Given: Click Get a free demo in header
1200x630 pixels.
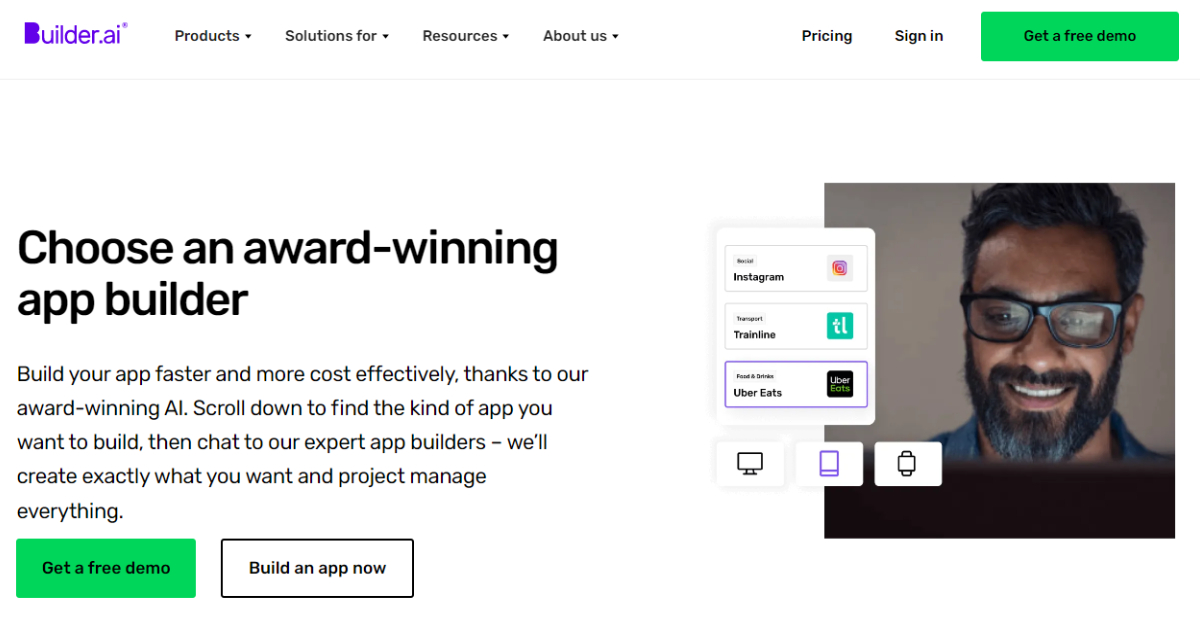Looking at the screenshot, I should point(1080,36).
